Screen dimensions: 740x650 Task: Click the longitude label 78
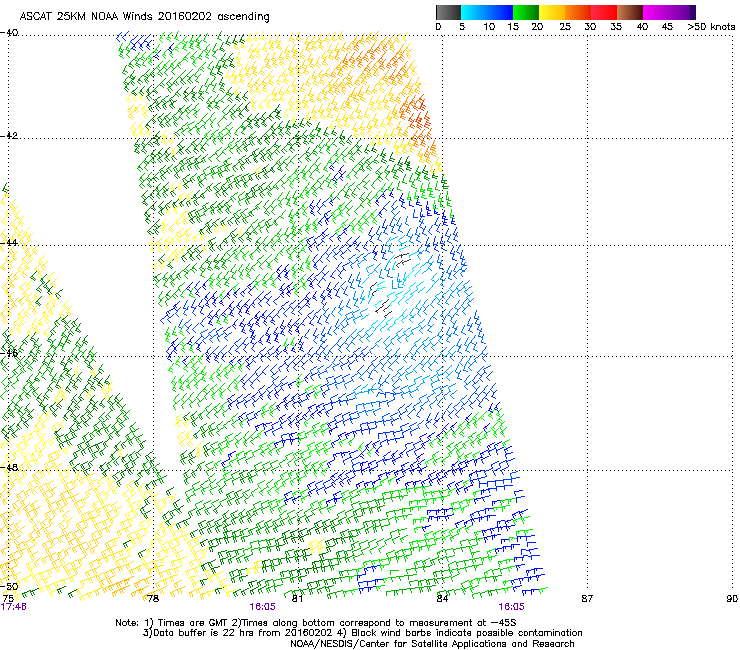pos(153,599)
